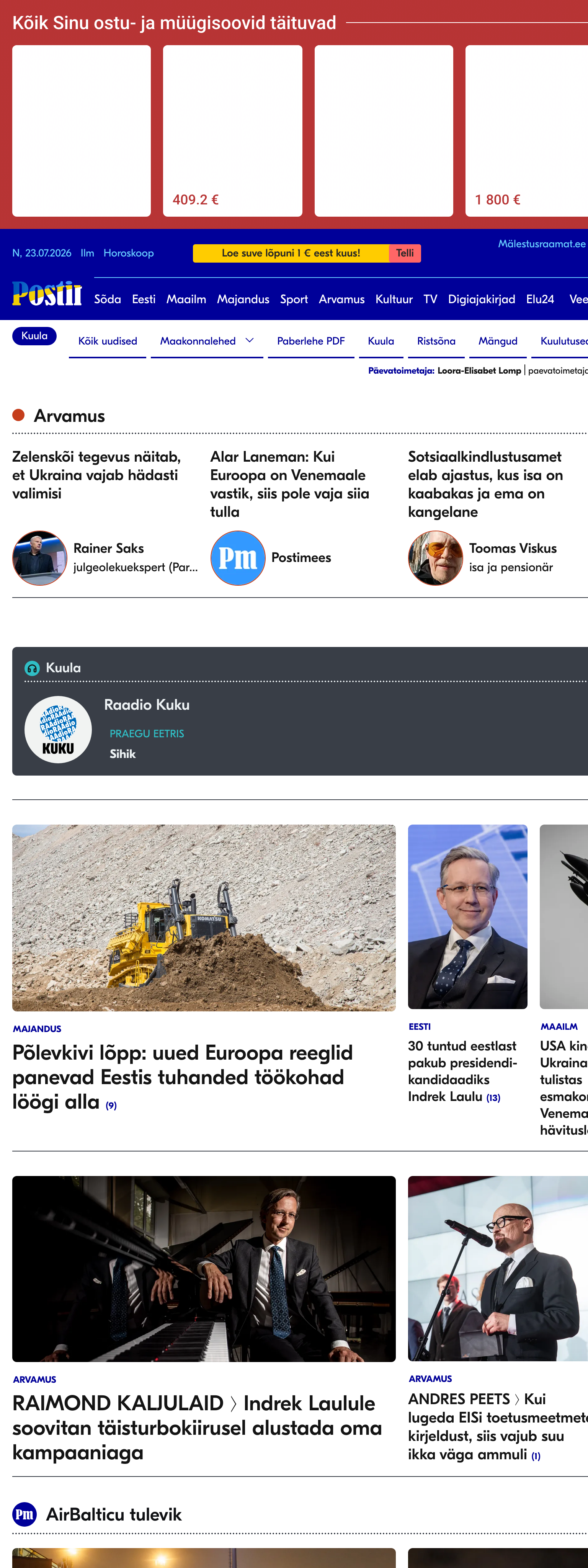The image size is (588, 1568).
Task: Click the yellow summer subscription offer banner
Action: point(291,253)
